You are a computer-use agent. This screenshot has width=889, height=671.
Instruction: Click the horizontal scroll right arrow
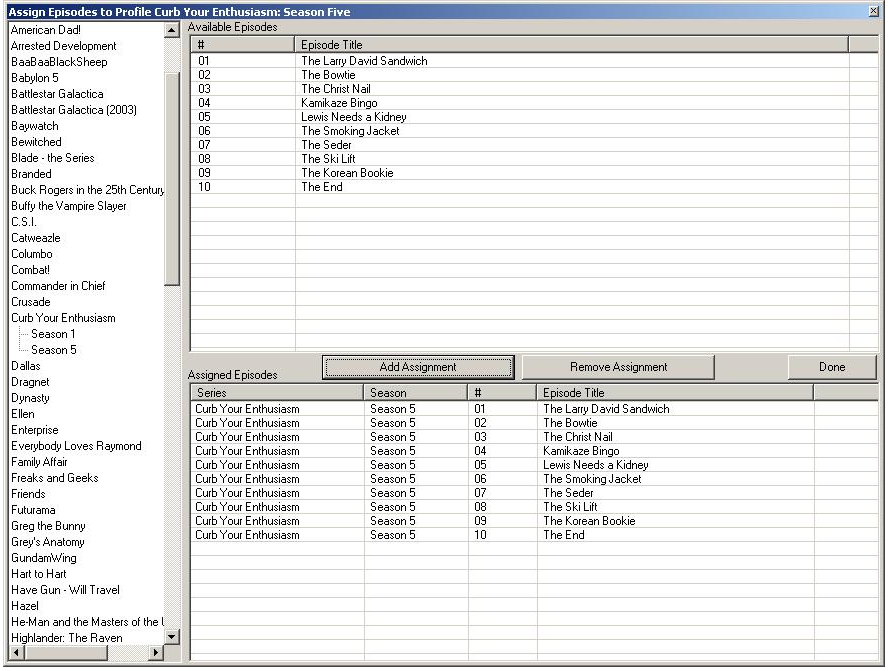(156, 653)
